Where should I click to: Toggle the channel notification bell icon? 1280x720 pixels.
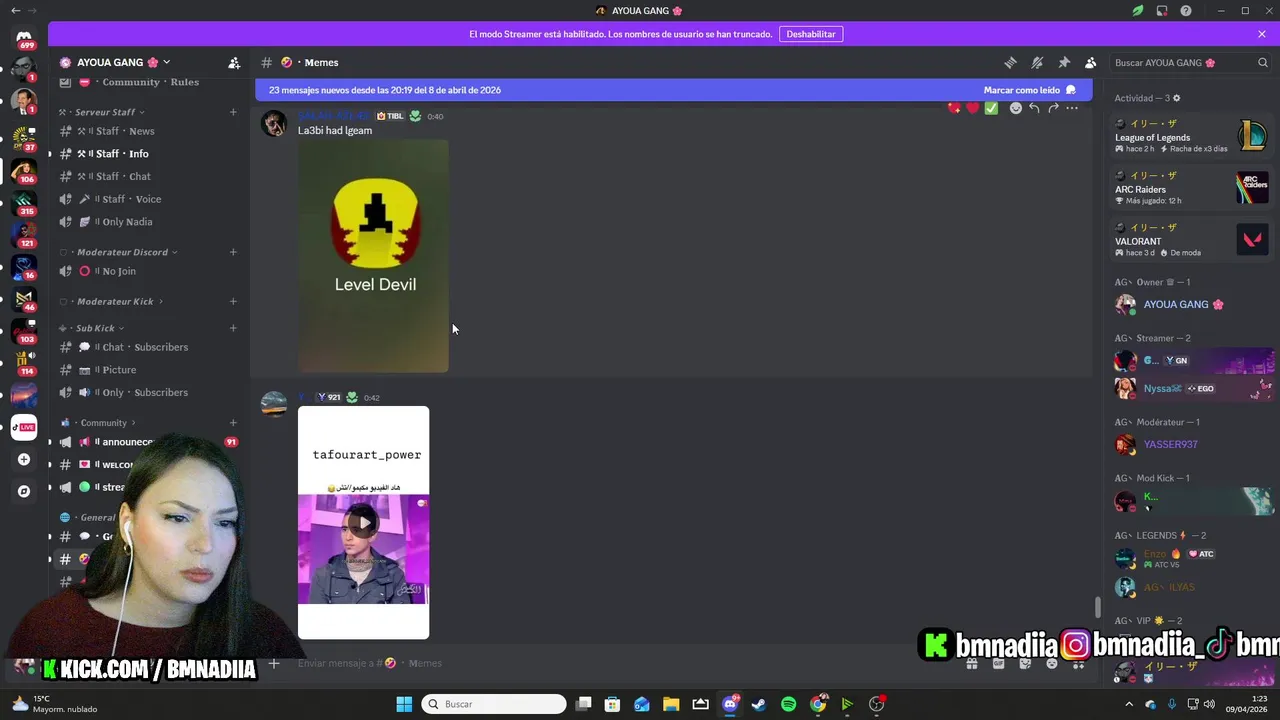point(1037,62)
